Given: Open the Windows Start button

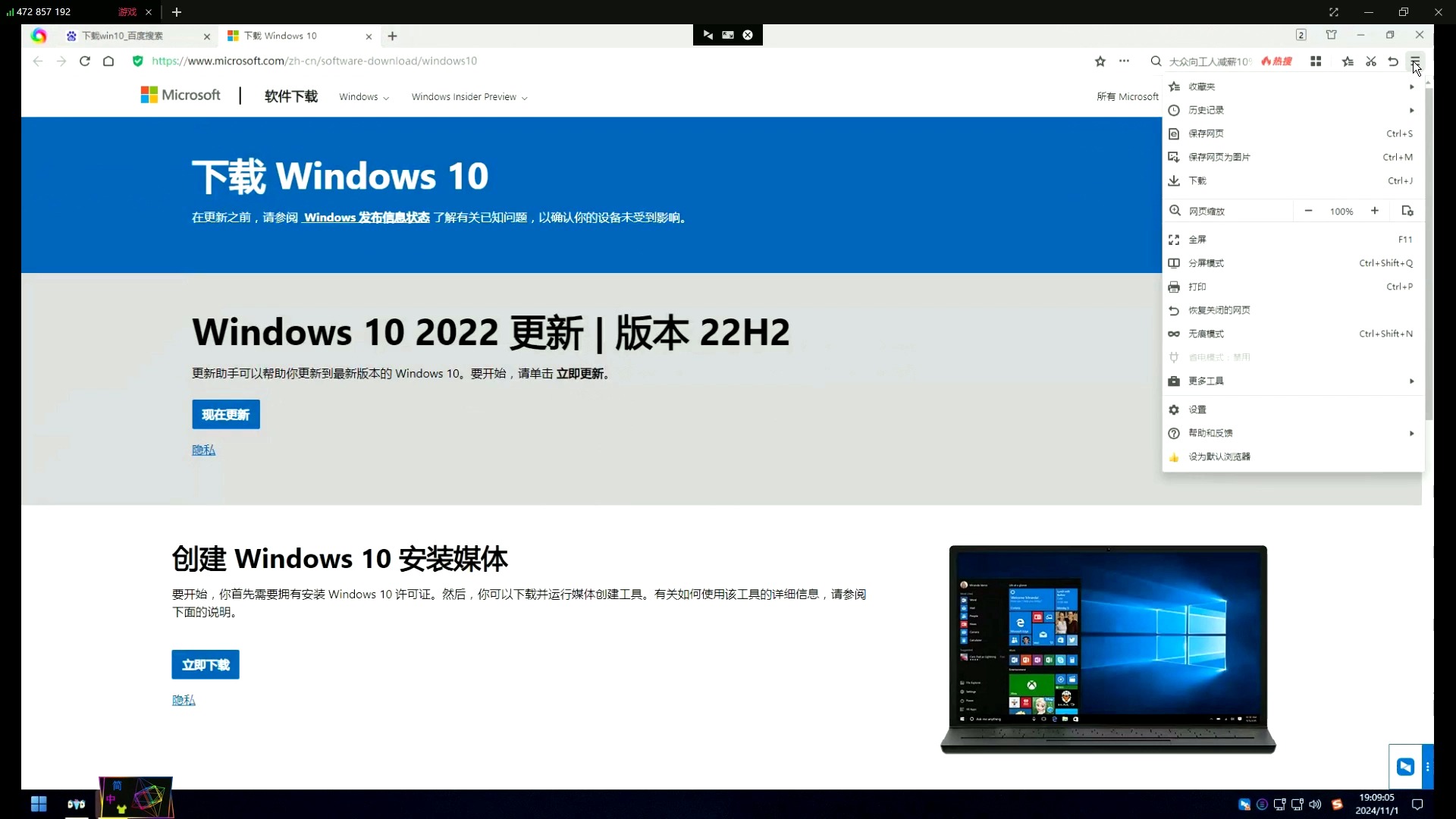Looking at the screenshot, I should click(x=39, y=804).
